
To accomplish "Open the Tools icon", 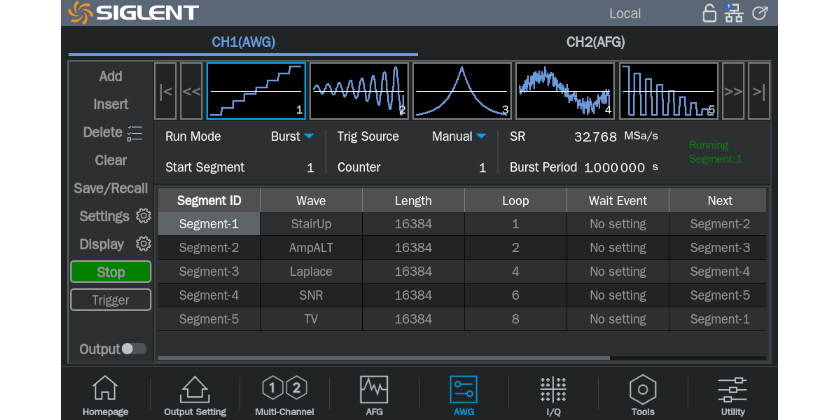I will pos(642,395).
